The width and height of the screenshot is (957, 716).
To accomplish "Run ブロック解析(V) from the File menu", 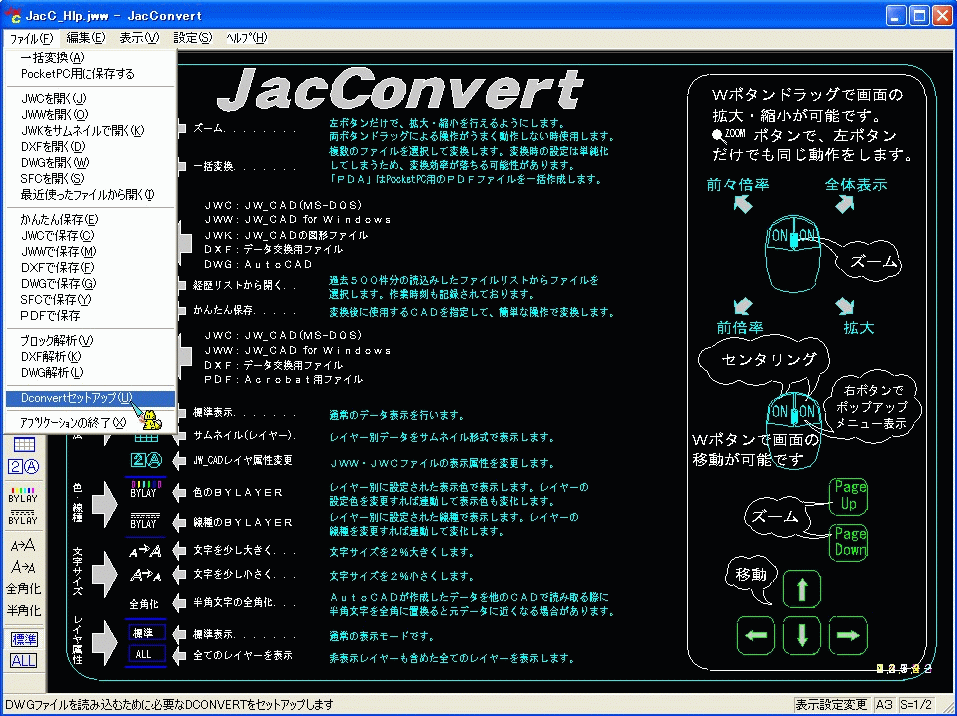I will [x=90, y=341].
